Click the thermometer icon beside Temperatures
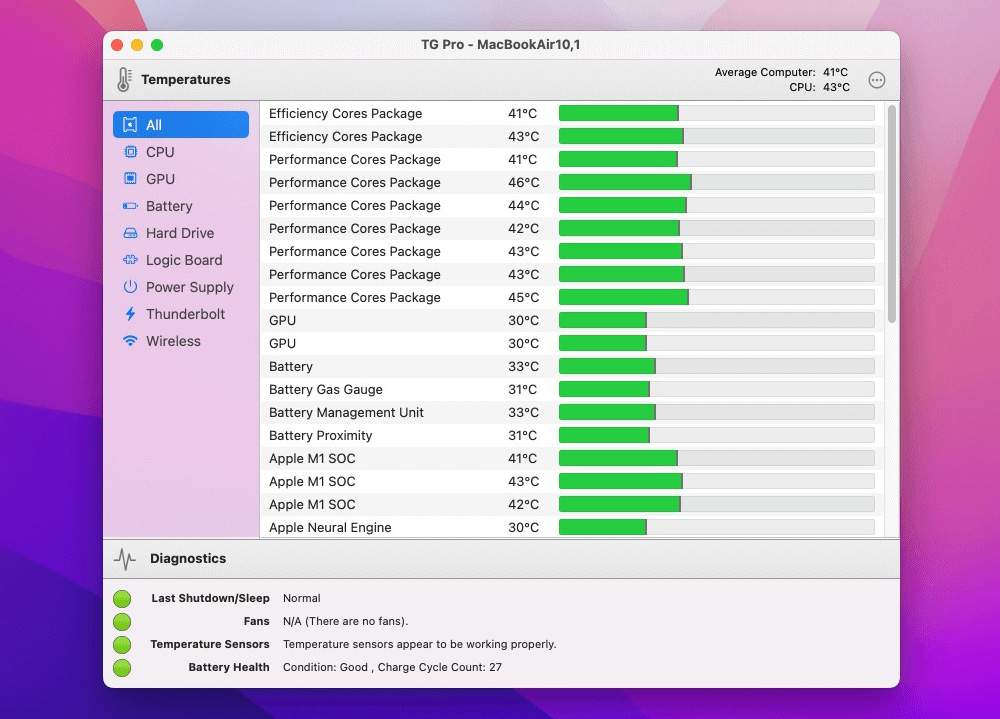This screenshot has width=1000, height=719. pos(124,80)
